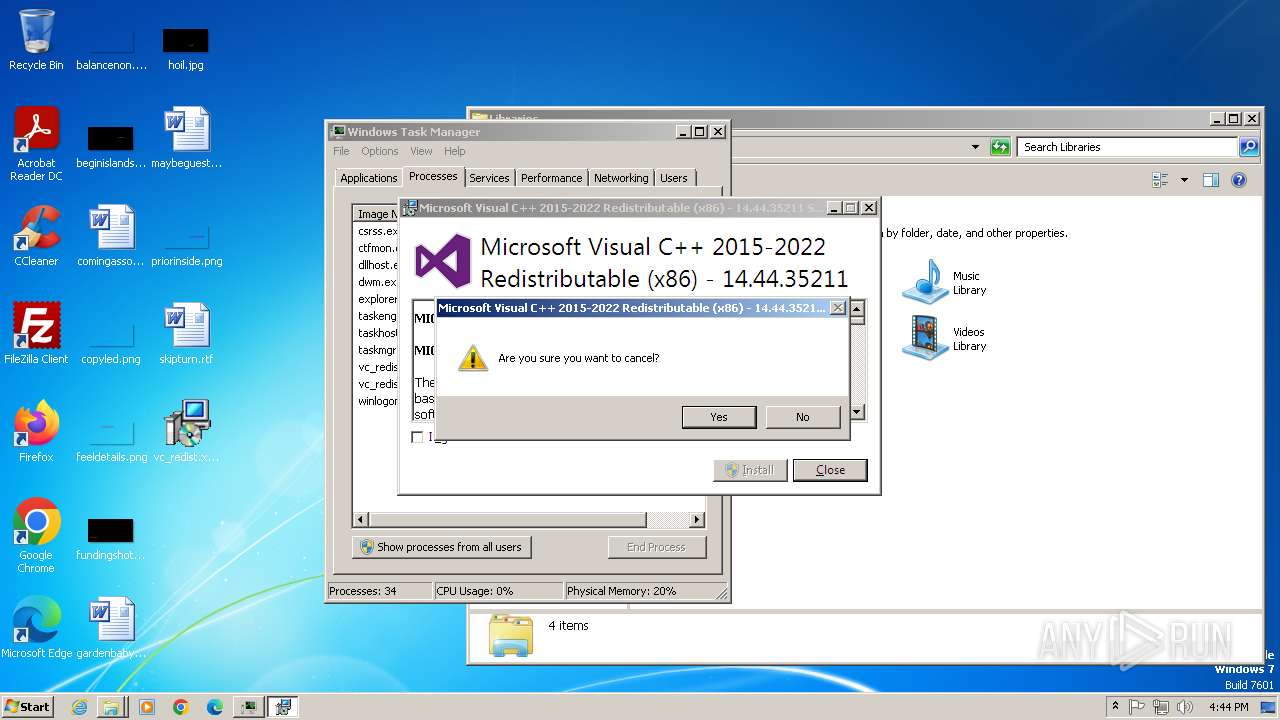Open the Music Library
This screenshot has width=1280, height=720.
pos(944,282)
